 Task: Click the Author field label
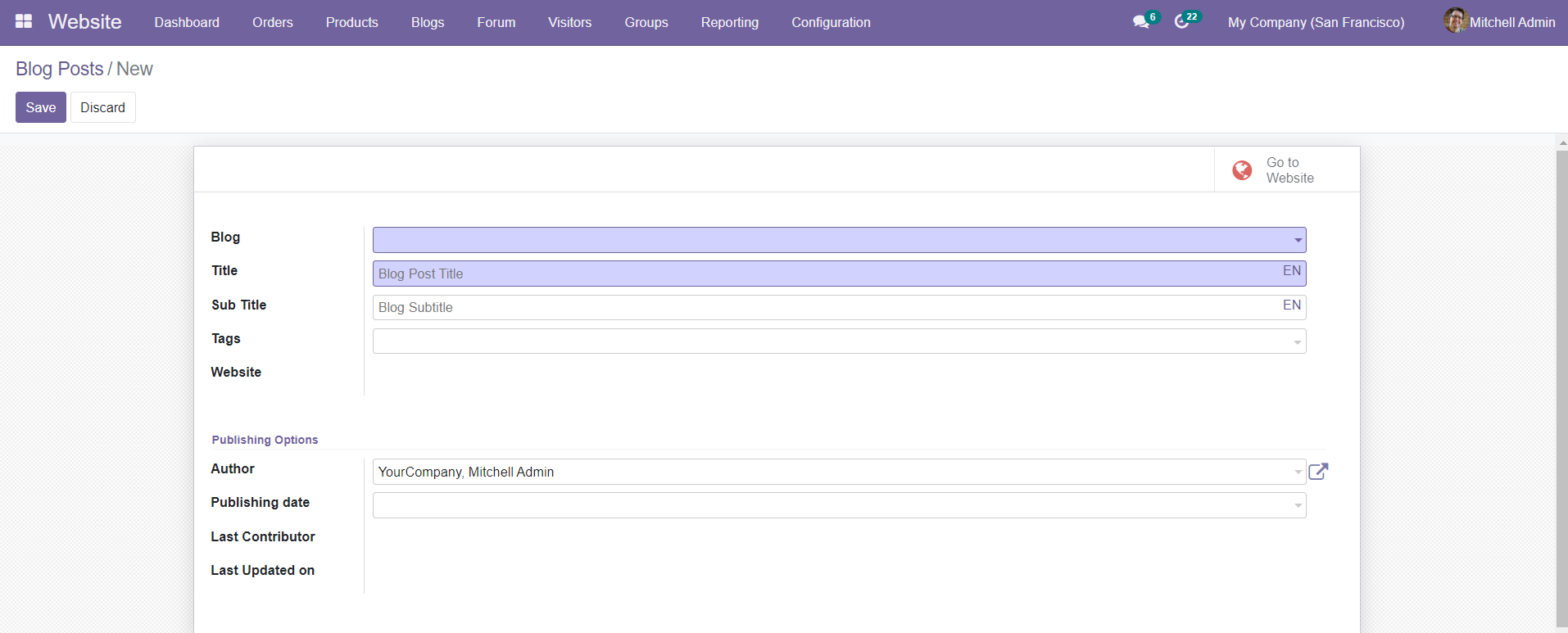tap(233, 468)
